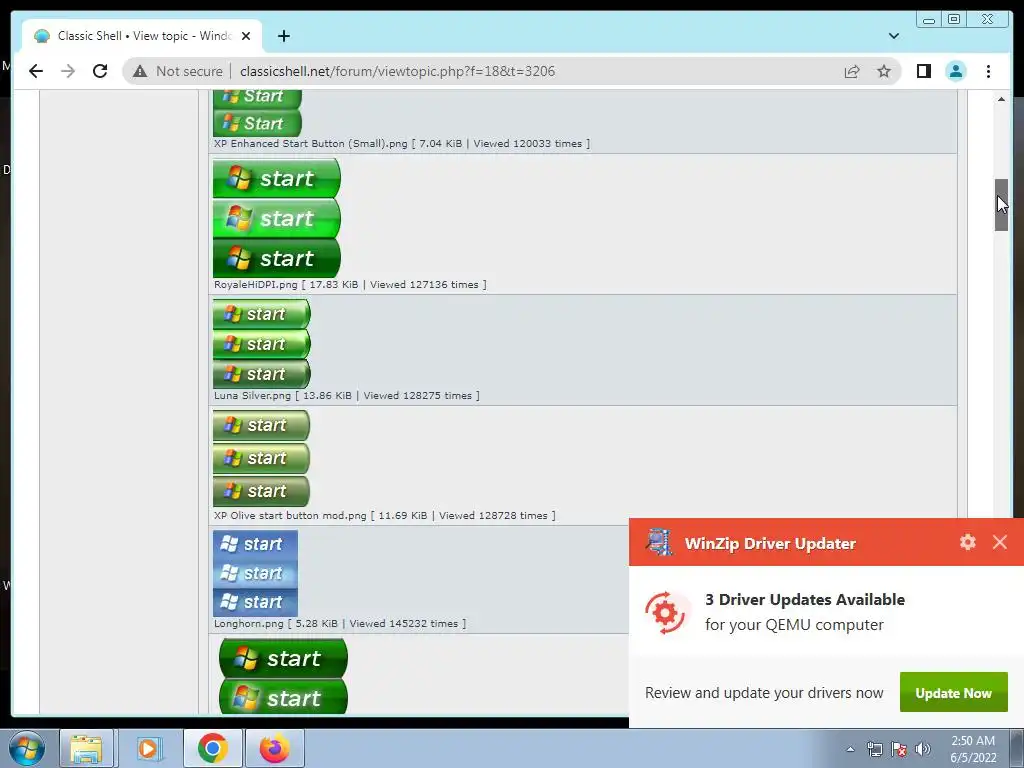1024x768 pixels.
Task: Launch Firefox from the taskbar
Action: pyautogui.click(x=274, y=748)
